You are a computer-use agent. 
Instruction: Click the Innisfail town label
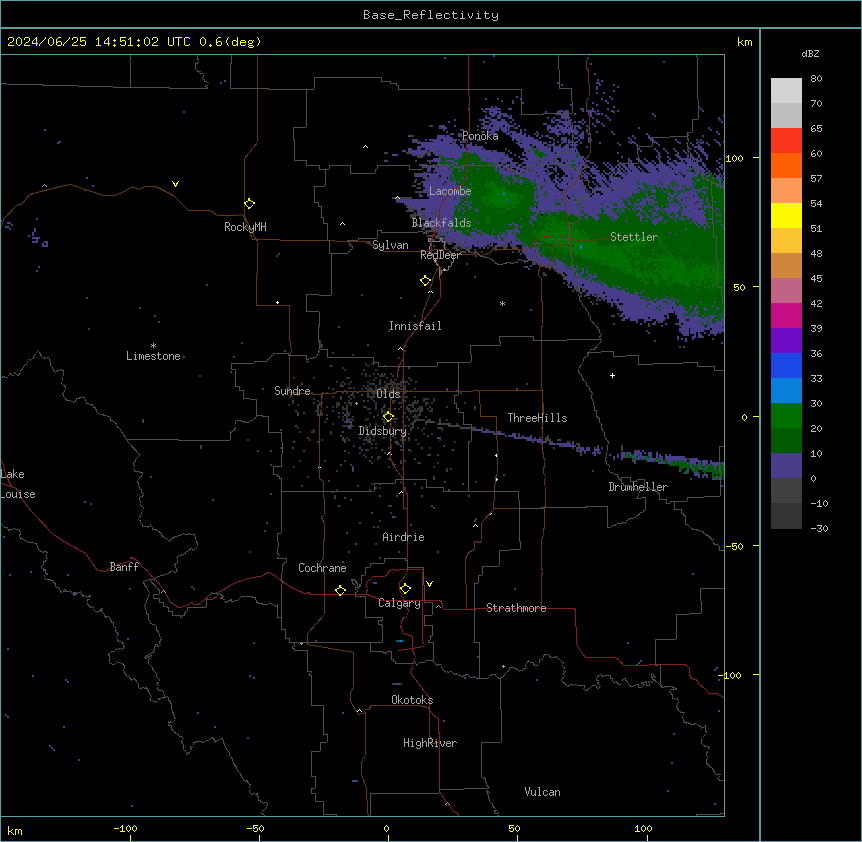coord(415,326)
